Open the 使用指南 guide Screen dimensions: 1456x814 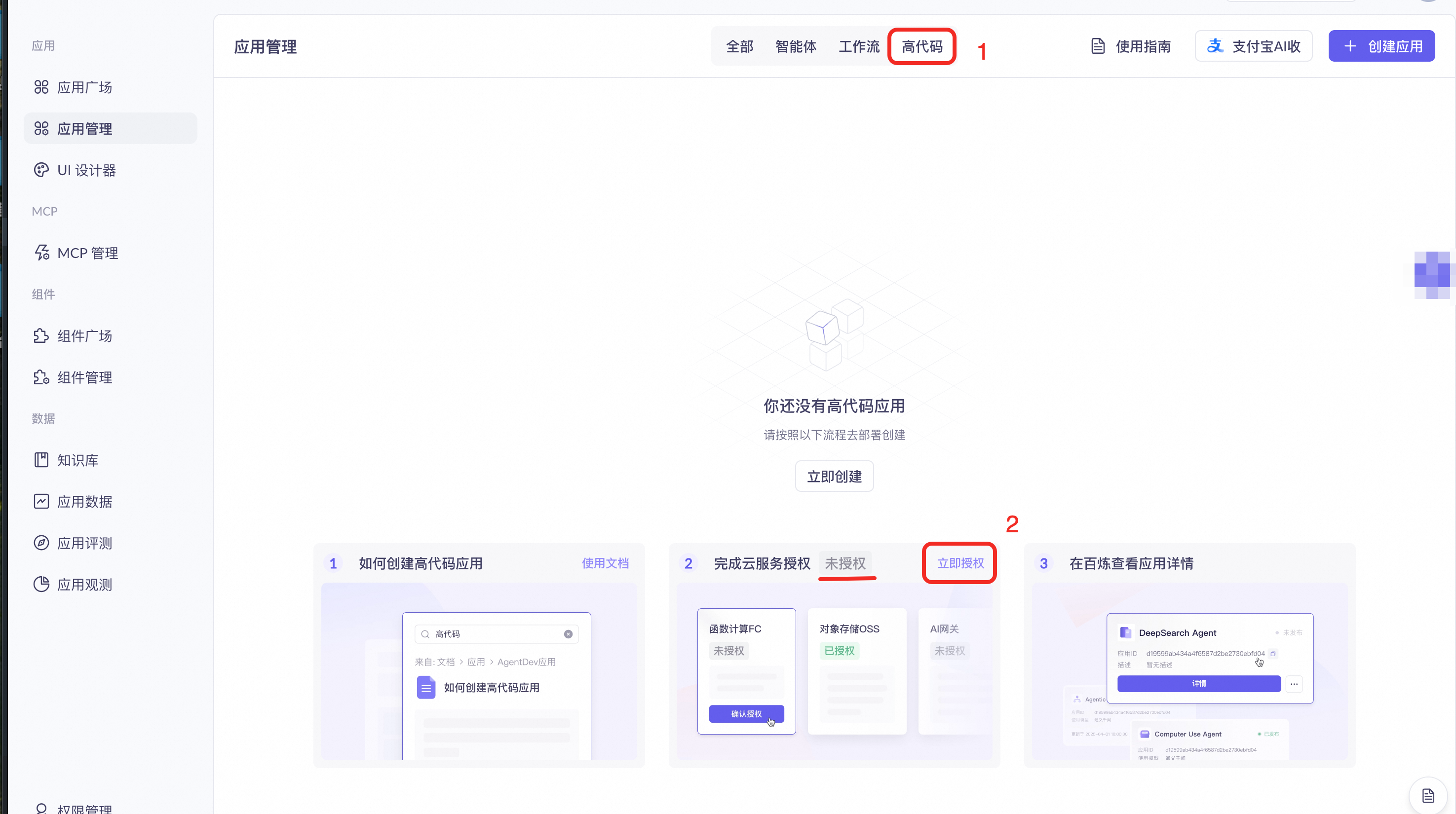[1131, 46]
